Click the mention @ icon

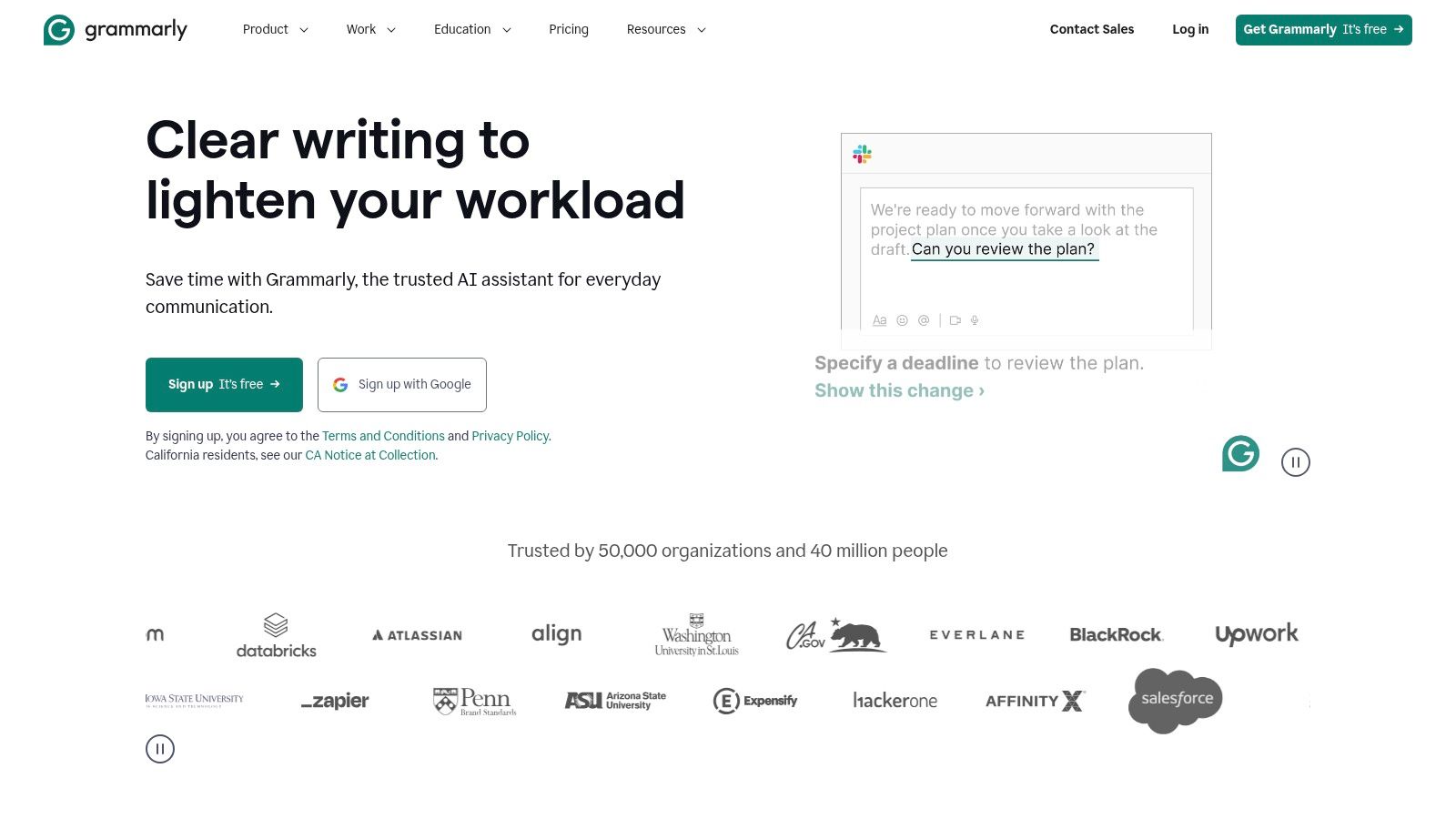click(x=924, y=320)
